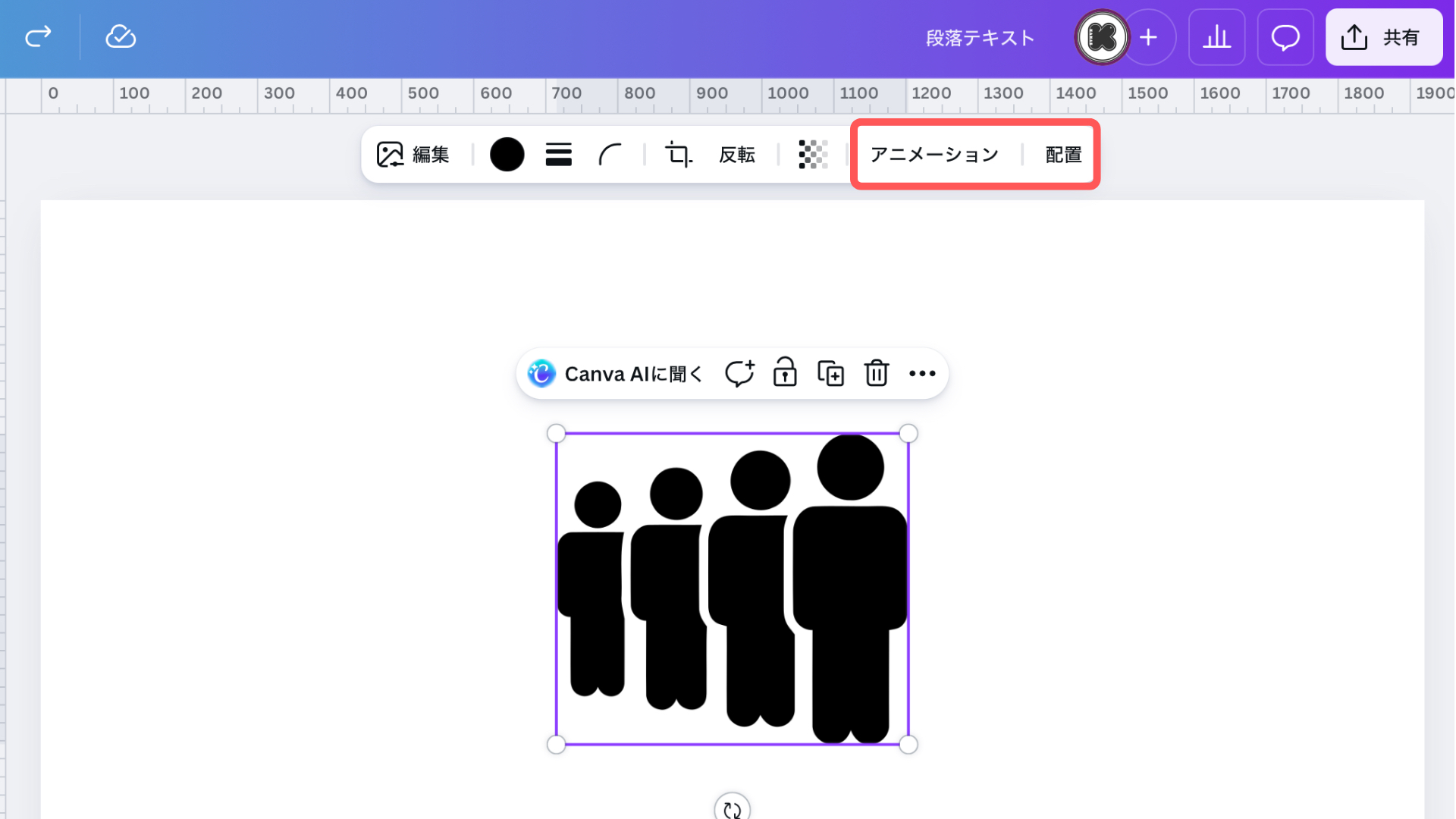Open the 編集 image edit option

coord(413,155)
